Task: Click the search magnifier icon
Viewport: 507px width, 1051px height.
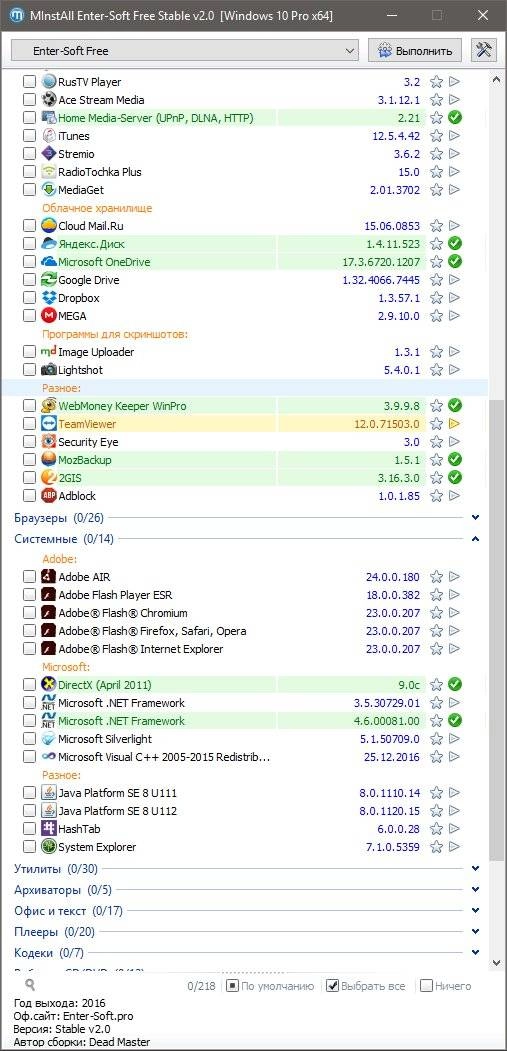Action: 30,985
